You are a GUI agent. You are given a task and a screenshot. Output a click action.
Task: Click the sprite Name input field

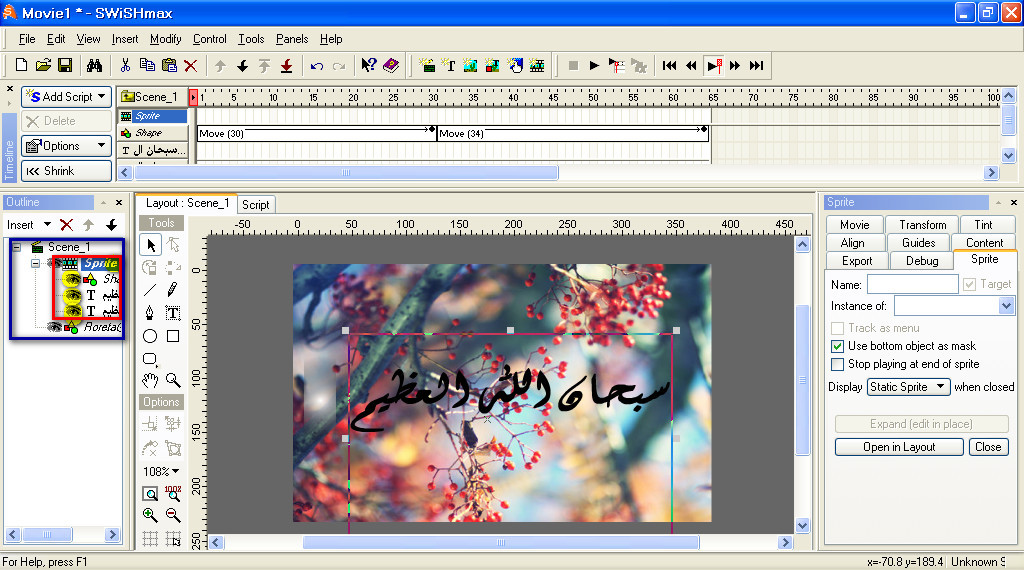point(912,285)
